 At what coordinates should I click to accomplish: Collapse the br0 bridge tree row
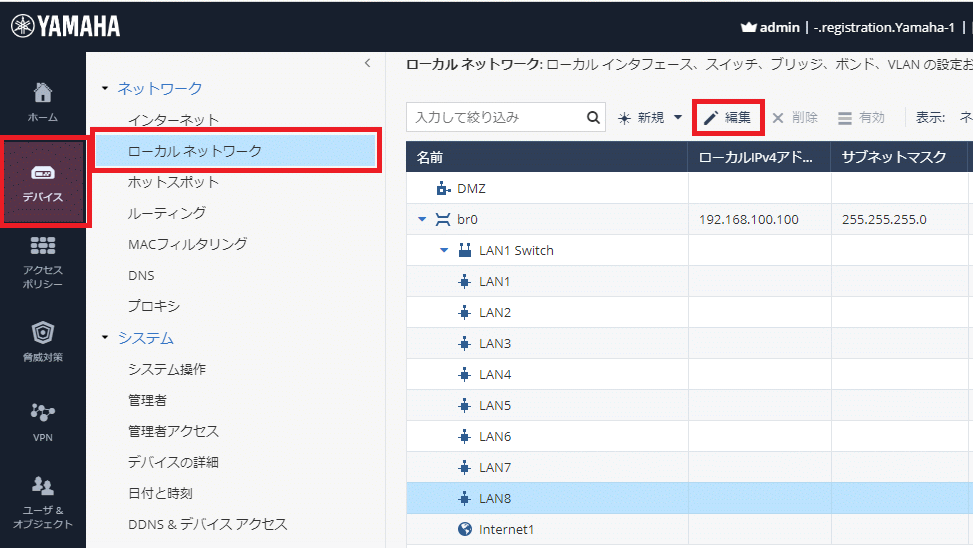click(x=422, y=219)
